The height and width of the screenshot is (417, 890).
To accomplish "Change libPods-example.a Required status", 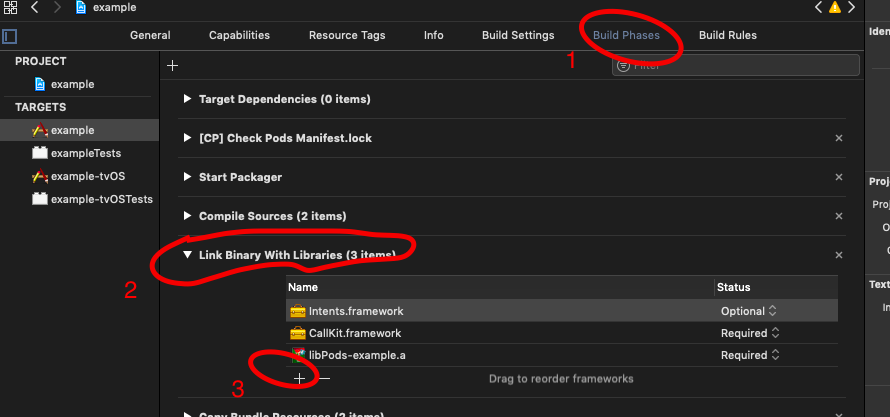I will 750,355.
